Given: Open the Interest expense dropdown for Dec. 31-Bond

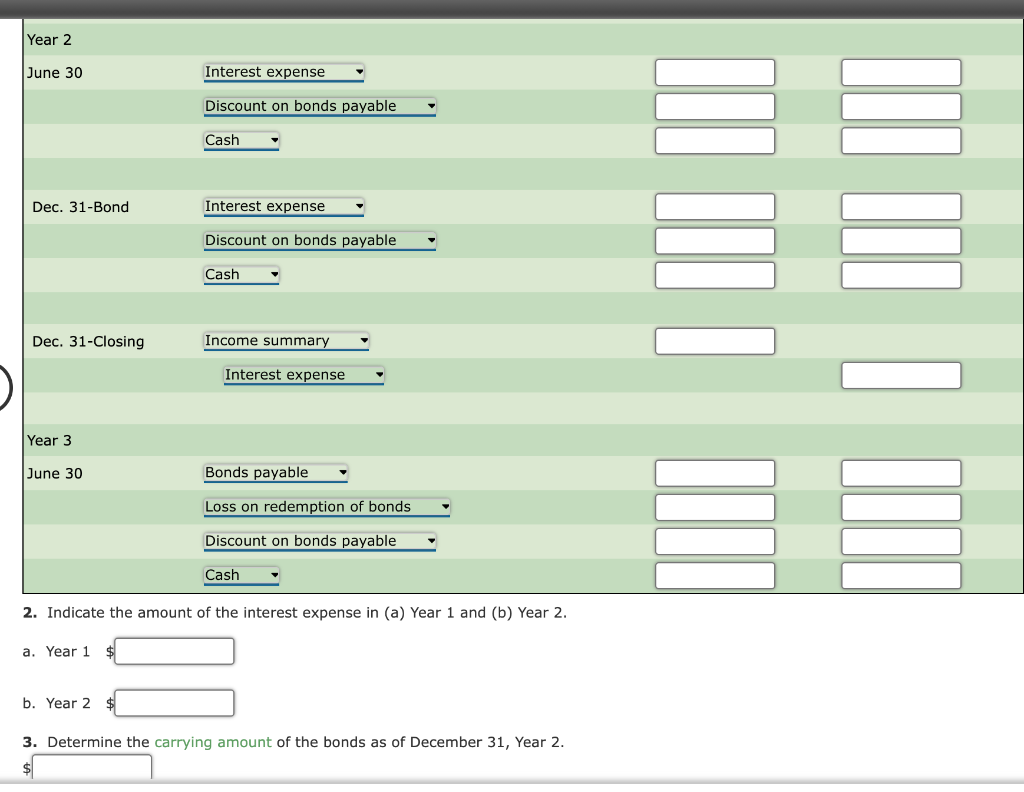Looking at the screenshot, I should click(x=283, y=207).
